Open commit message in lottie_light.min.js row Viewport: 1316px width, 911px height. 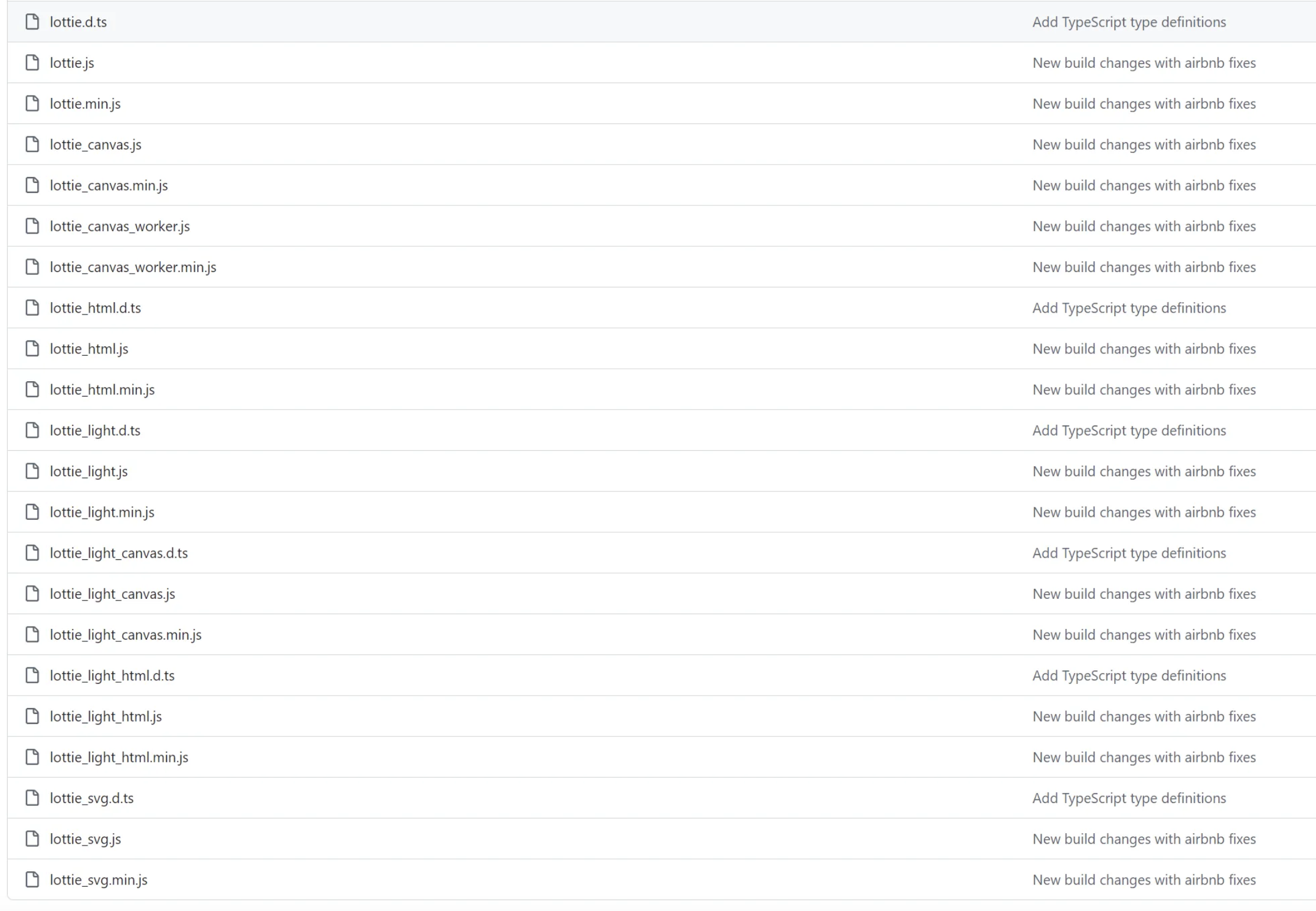click(1144, 512)
